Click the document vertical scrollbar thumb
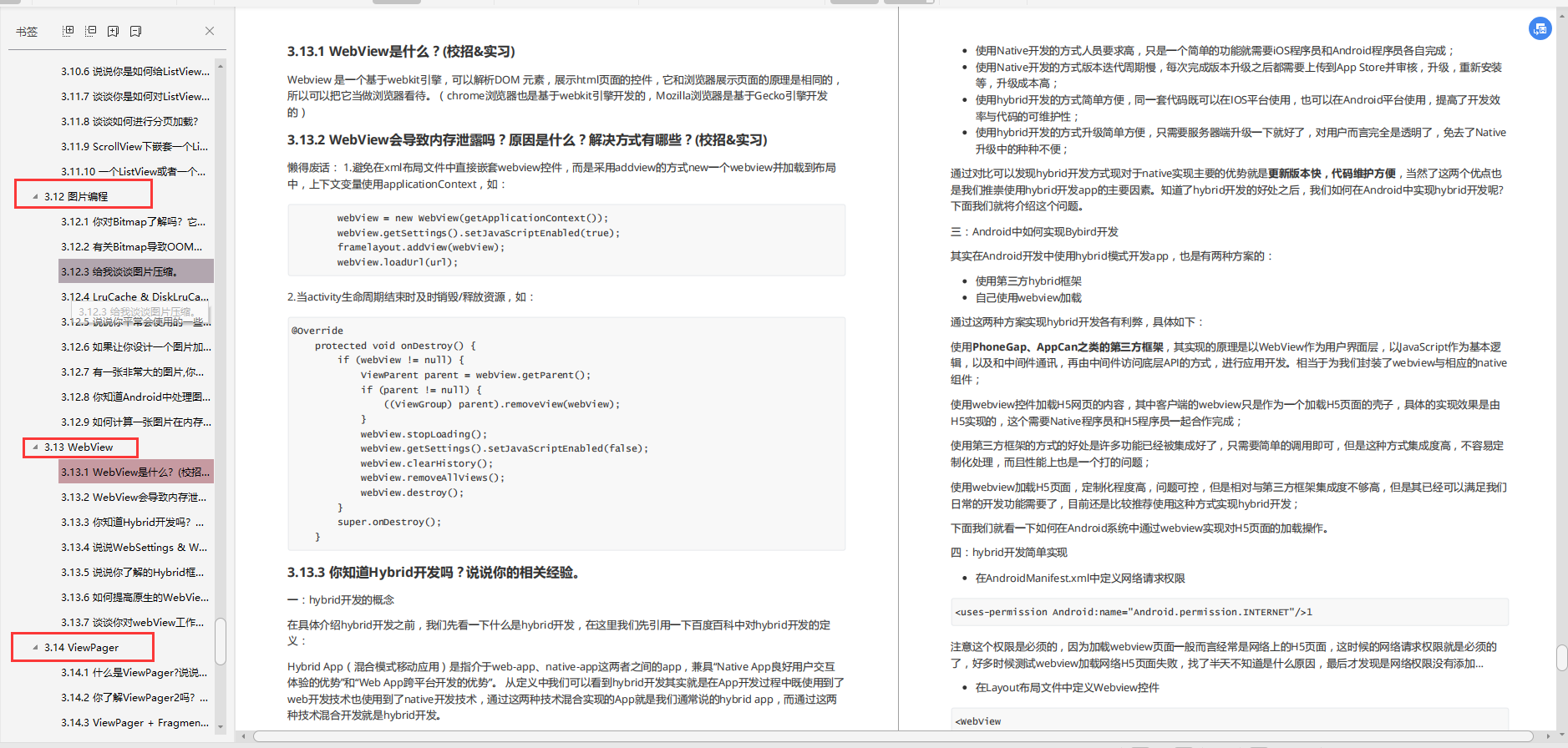1568x748 pixels. pyautogui.click(x=1562, y=658)
